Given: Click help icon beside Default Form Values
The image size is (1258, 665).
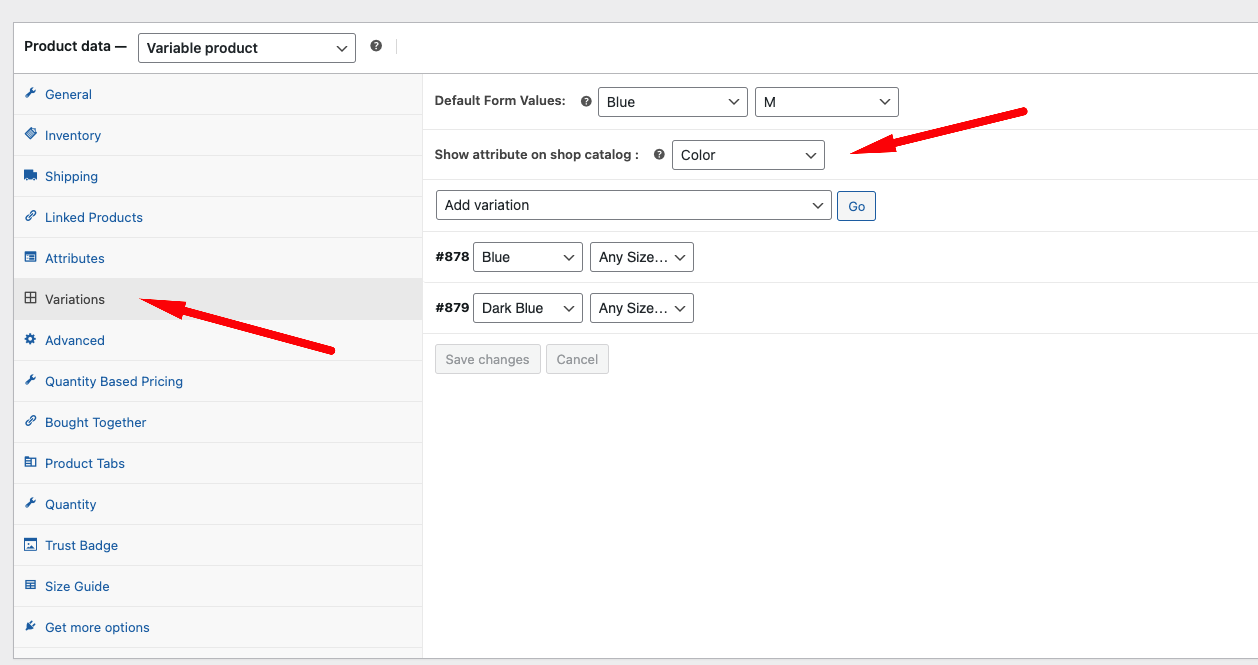Looking at the screenshot, I should [586, 101].
